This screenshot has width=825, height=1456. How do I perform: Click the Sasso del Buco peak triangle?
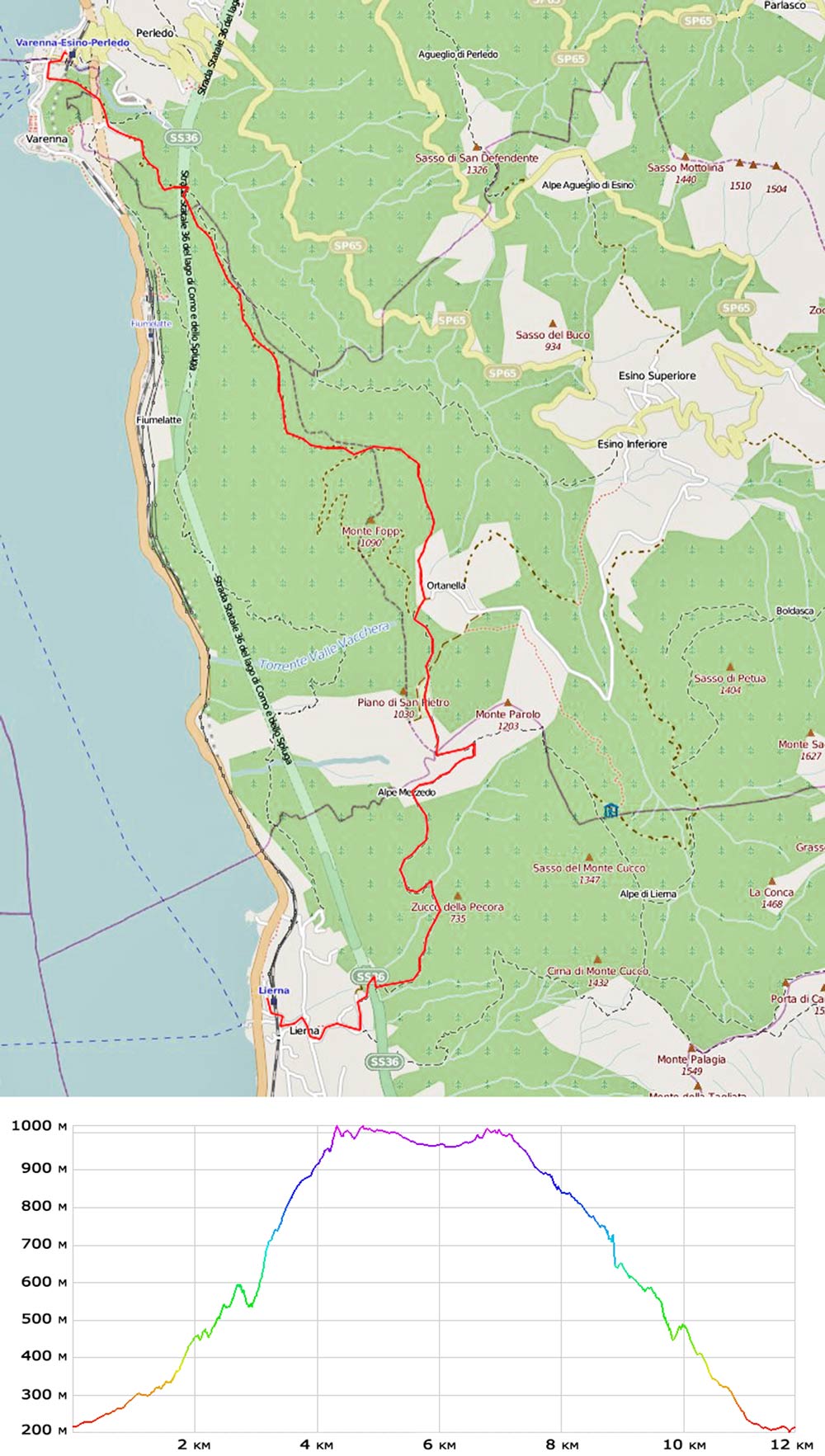(553, 323)
